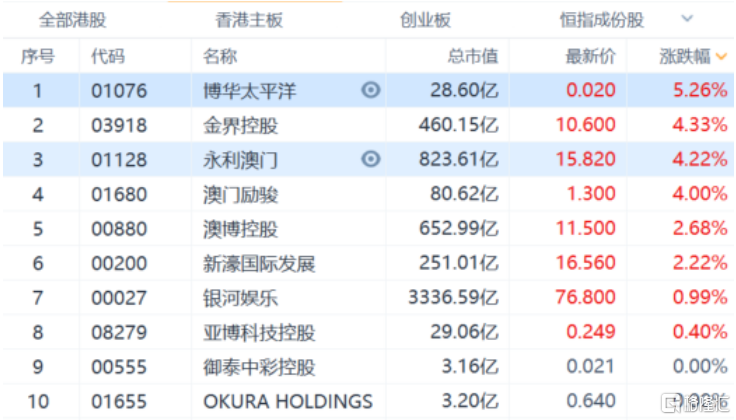Expand the chevron after 恒指成份股 tab
Screen dimensions: 736x420
pos(687,20)
